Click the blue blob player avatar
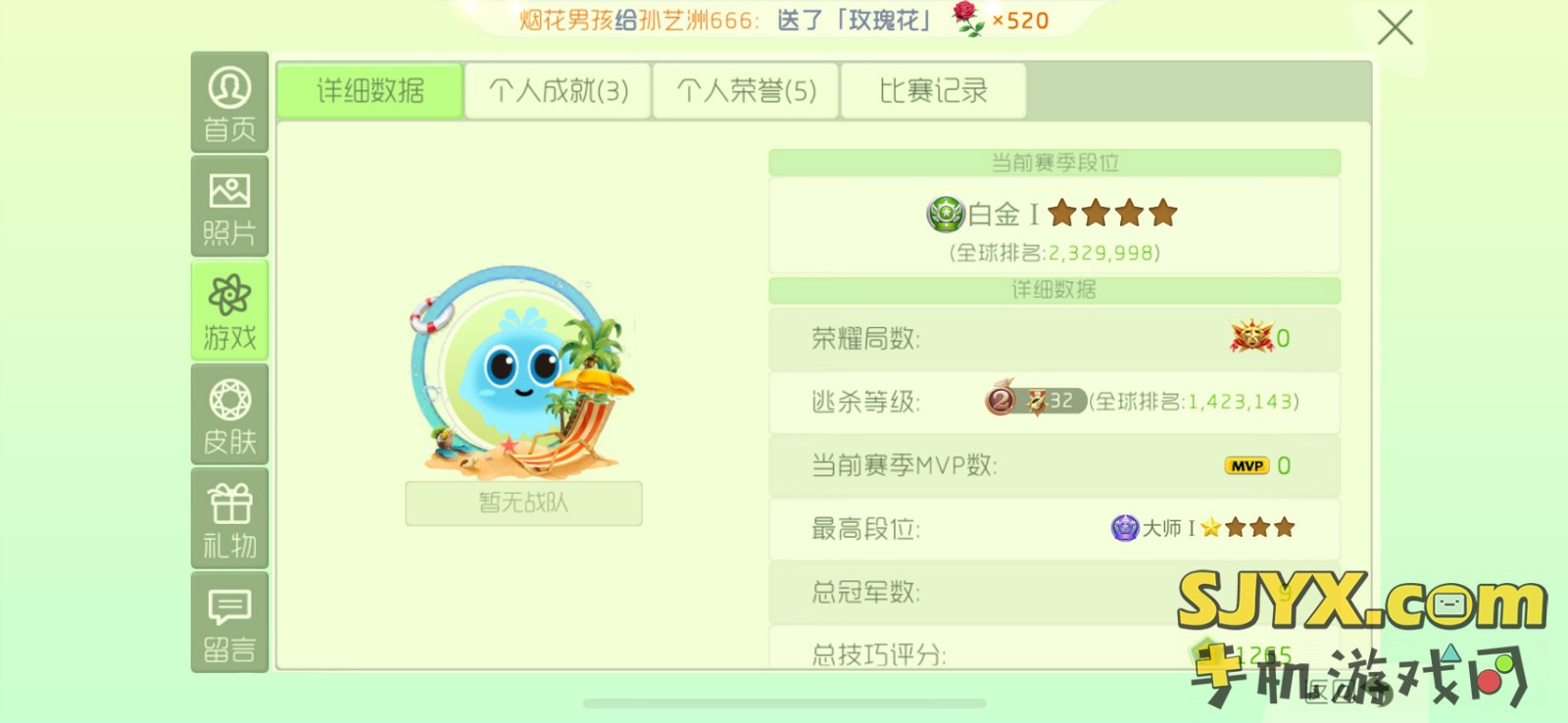 522,372
